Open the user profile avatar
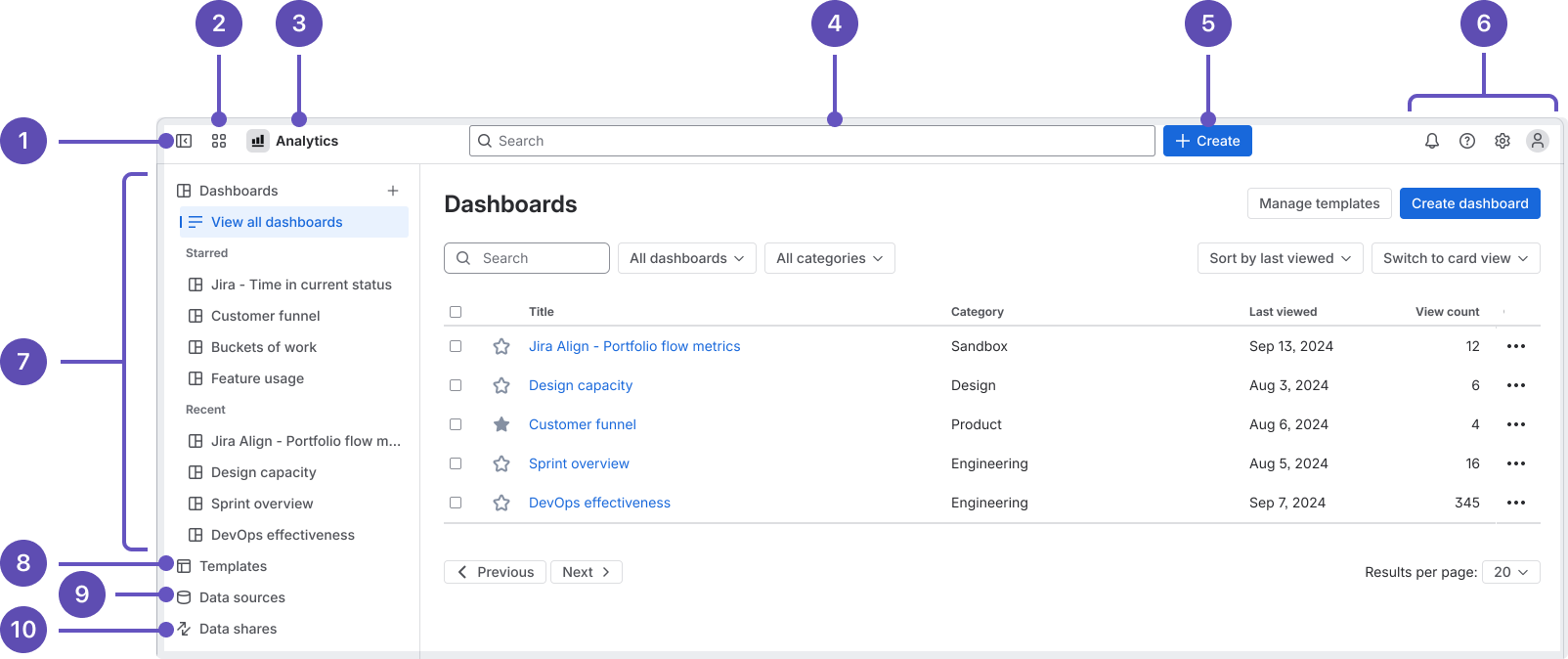1568x659 pixels. point(1538,141)
